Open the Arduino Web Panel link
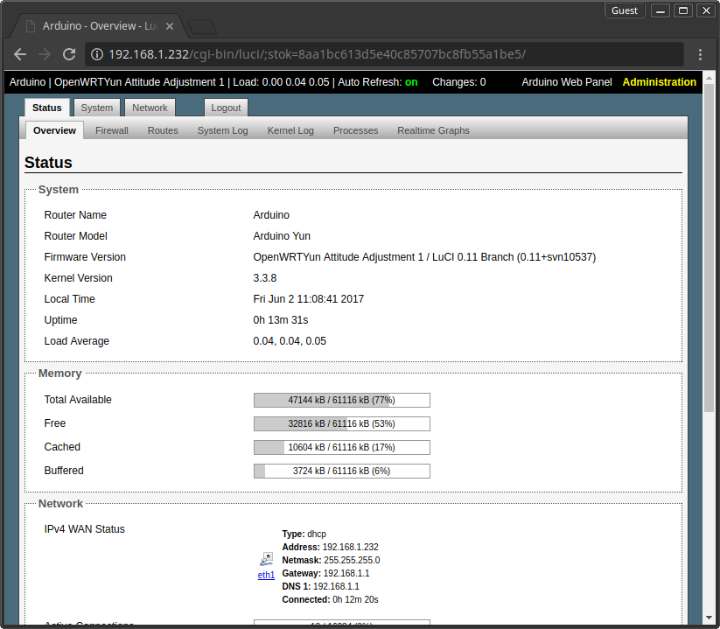The height and width of the screenshot is (629, 720). pyautogui.click(x=567, y=82)
